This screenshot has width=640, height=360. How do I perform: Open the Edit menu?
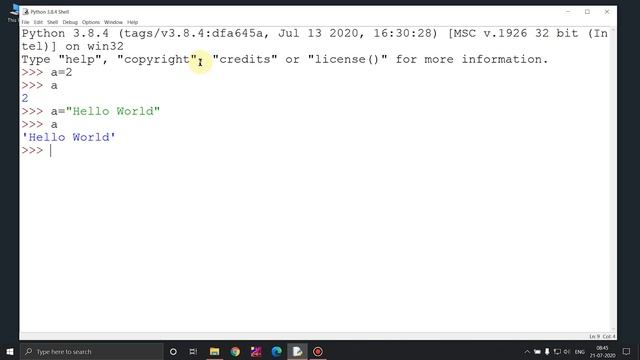coord(38,22)
